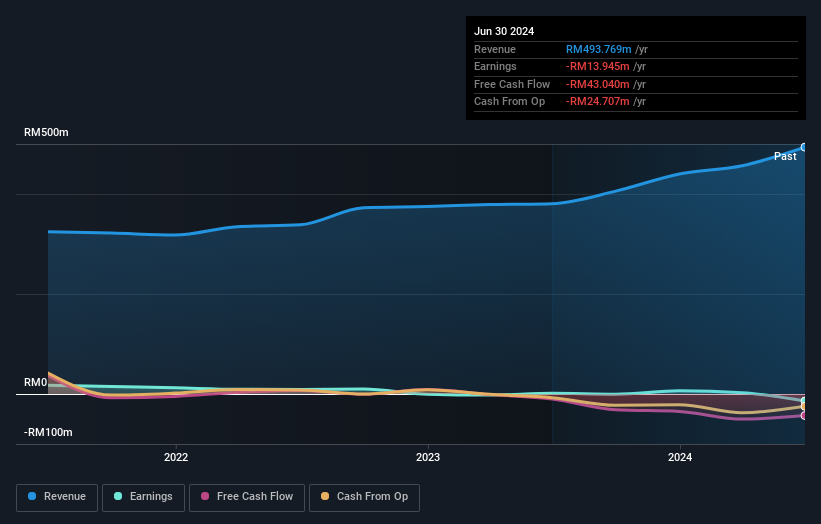Click the 2024 x-axis label
This screenshot has width=821, height=524.
(x=680, y=457)
